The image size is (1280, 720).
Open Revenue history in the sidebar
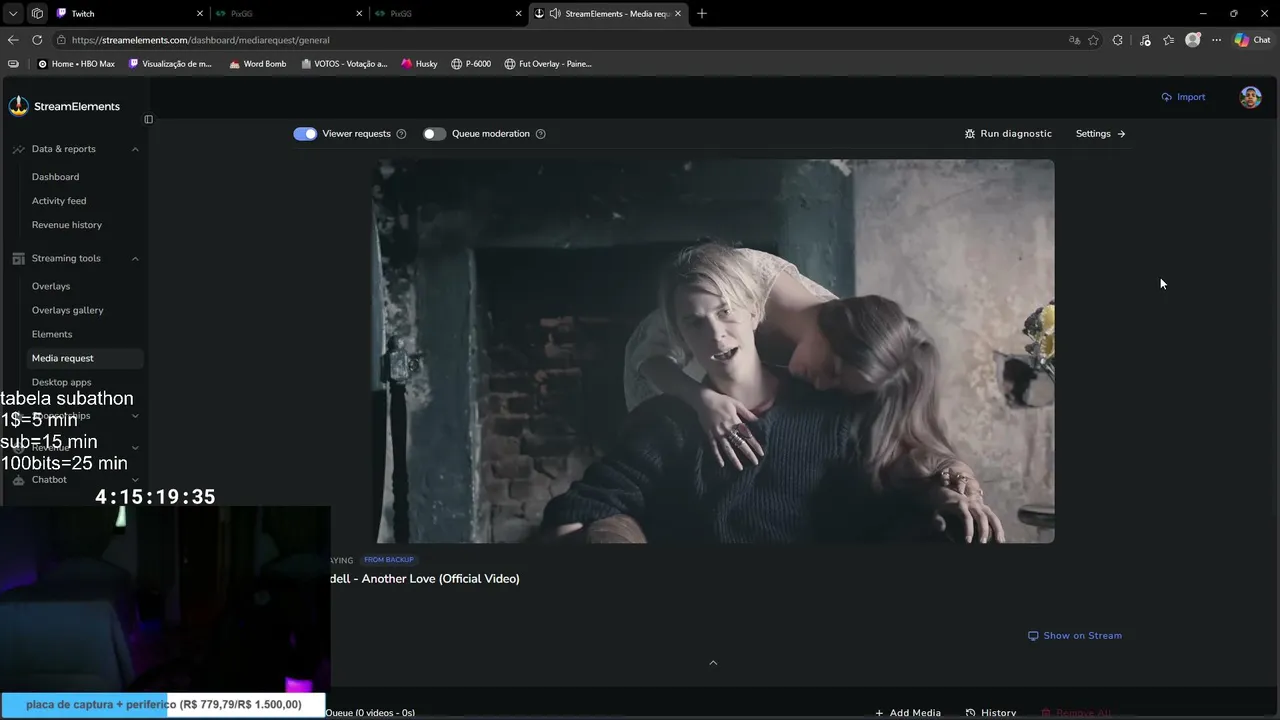[x=67, y=225]
